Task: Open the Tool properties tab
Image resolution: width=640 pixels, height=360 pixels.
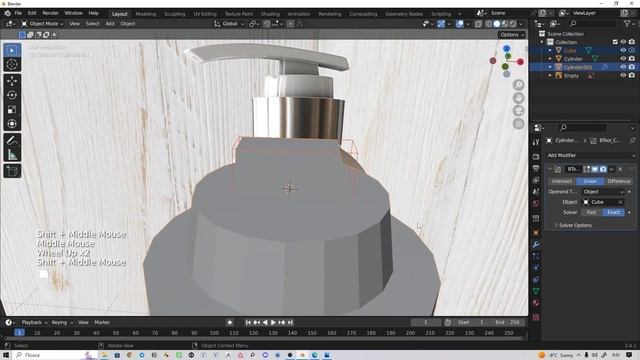Action: point(536,142)
